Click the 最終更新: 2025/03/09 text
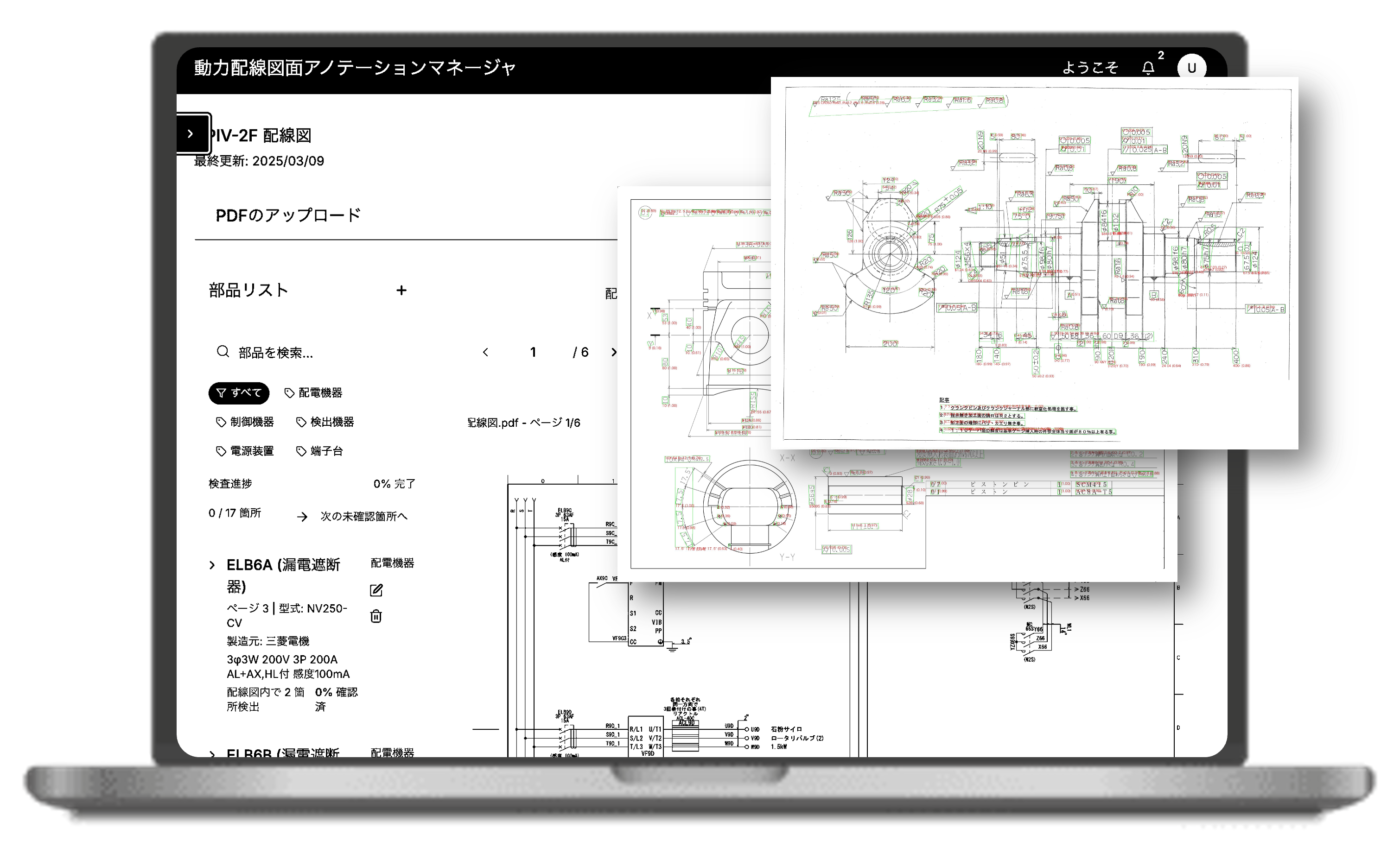The image size is (1400, 860). 259,161
